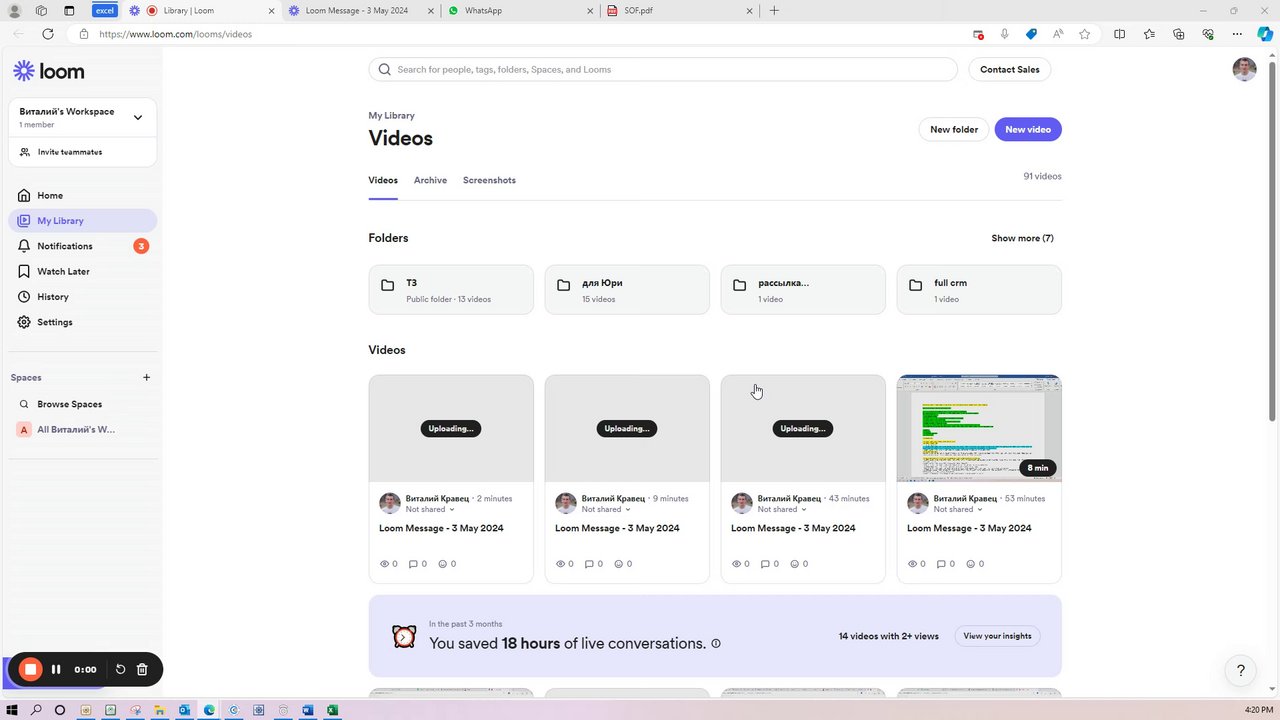This screenshot has width=1280, height=720.
Task: Open the 8 min video thumbnail
Action: click(979, 428)
